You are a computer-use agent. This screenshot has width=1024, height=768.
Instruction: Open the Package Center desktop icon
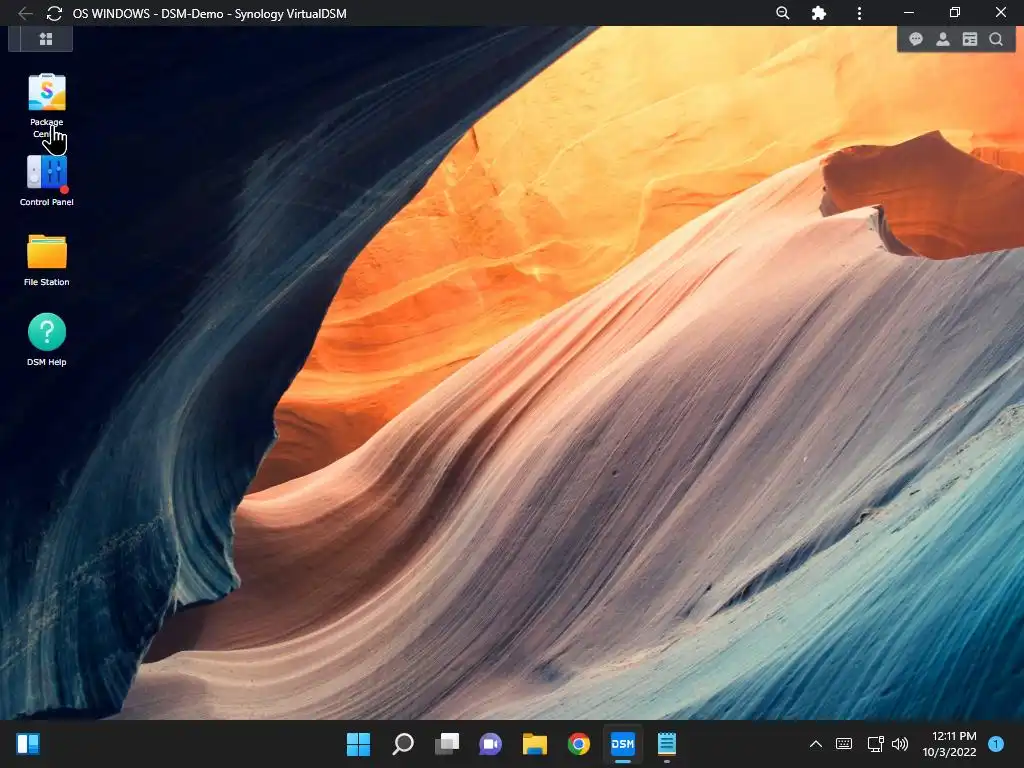click(46, 93)
